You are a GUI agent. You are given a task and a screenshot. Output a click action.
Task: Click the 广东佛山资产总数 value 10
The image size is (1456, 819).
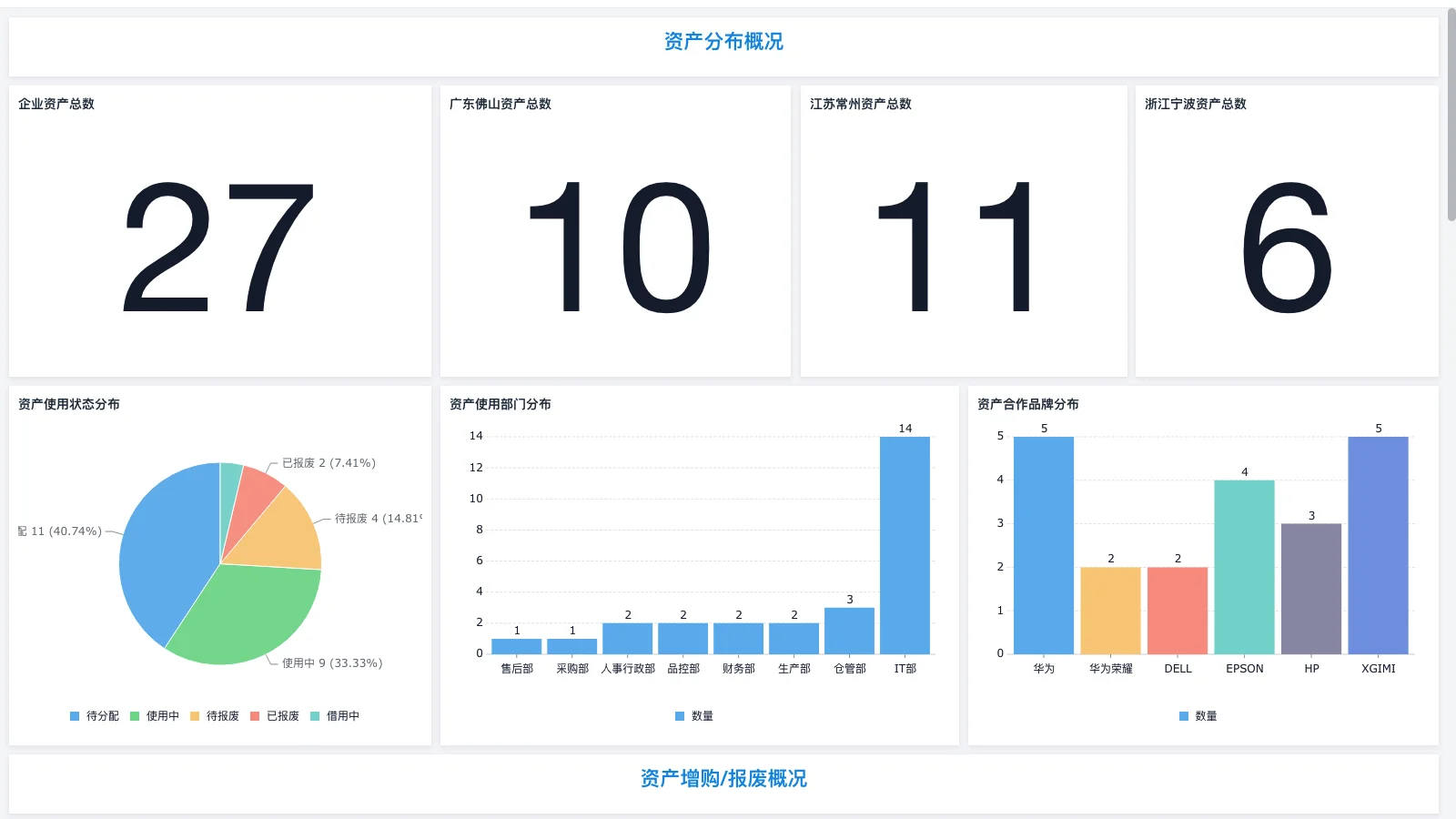coord(618,248)
